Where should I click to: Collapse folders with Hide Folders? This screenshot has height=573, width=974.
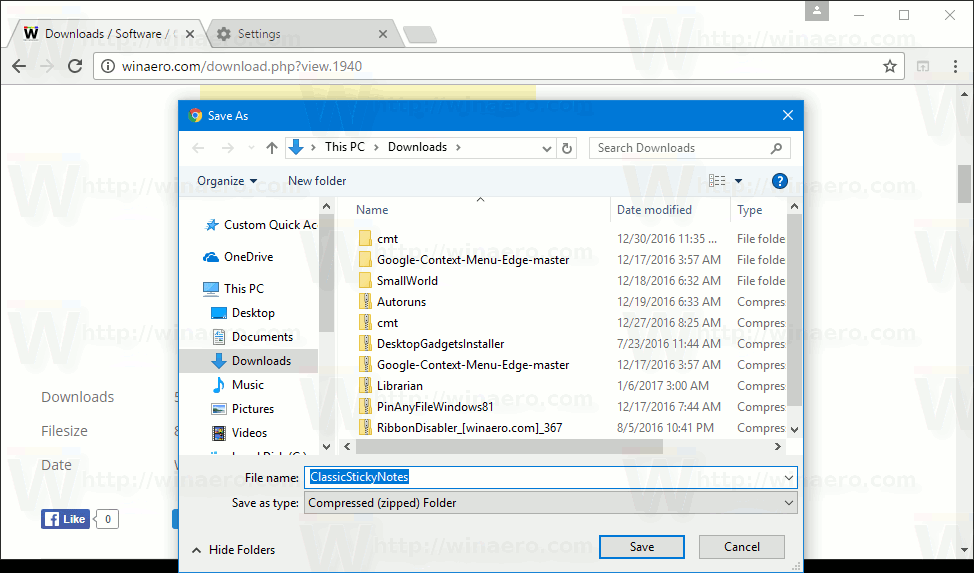(234, 550)
